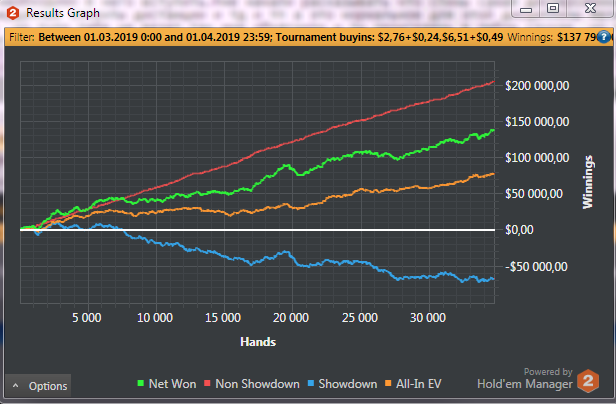Viewport: 616px width, 404px height.
Task: Click the Results Graph window title
Action: pyautogui.click(x=63, y=13)
